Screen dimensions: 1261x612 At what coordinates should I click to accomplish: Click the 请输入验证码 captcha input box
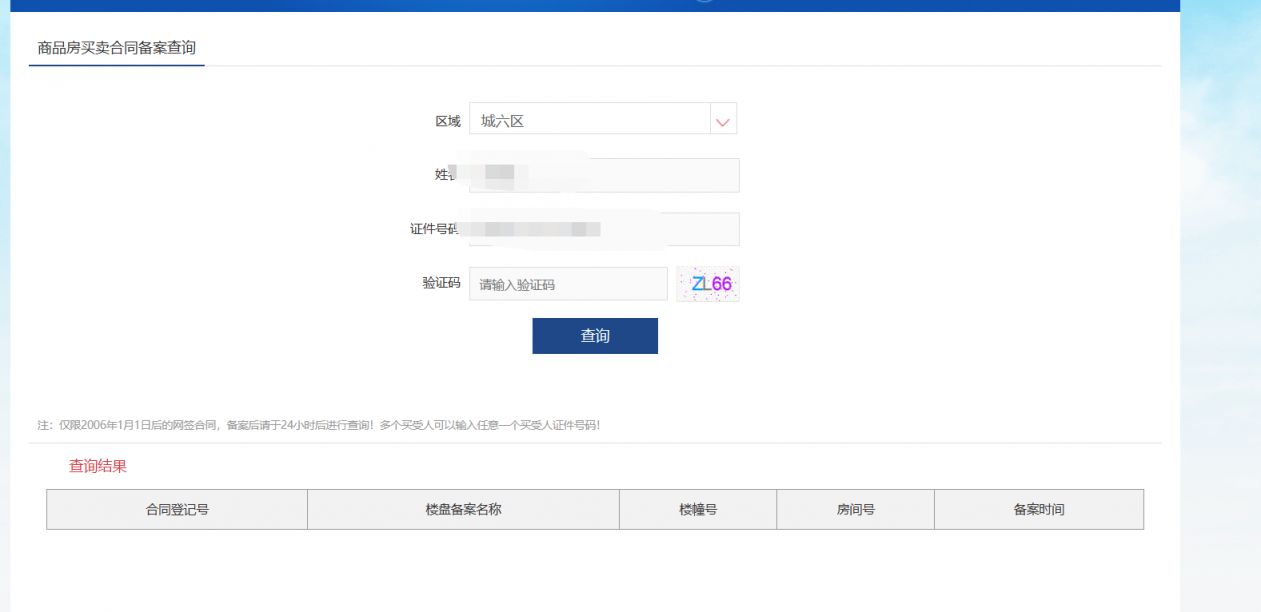click(568, 284)
